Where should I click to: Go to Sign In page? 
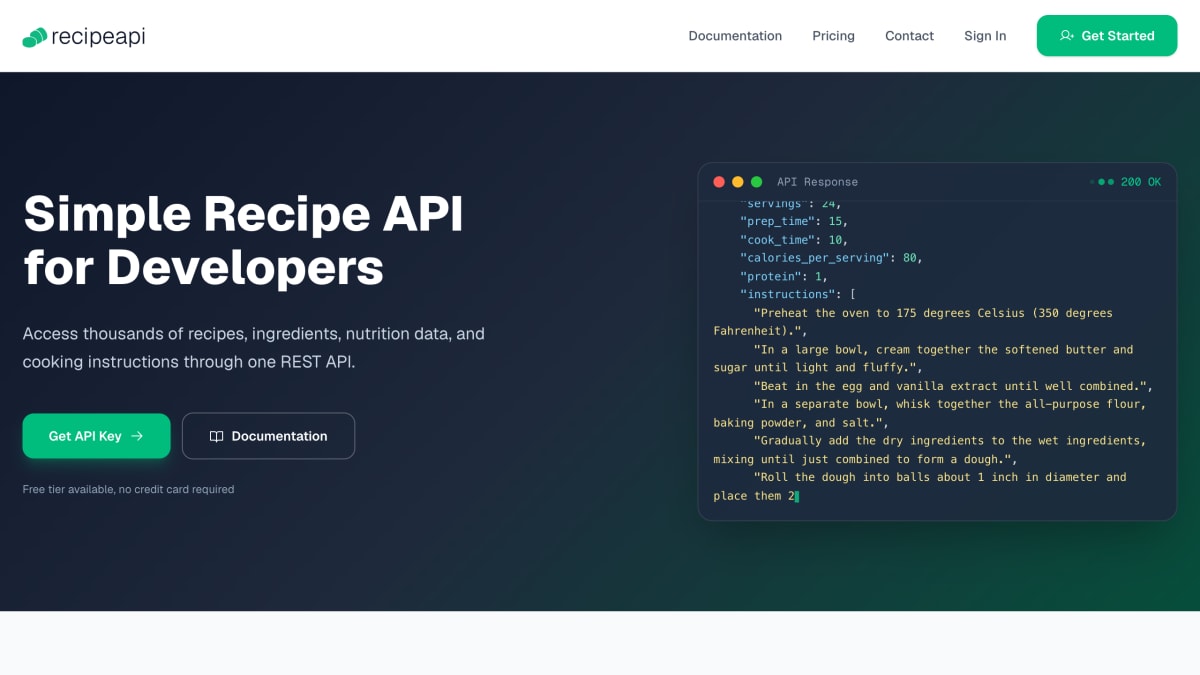tap(985, 36)
